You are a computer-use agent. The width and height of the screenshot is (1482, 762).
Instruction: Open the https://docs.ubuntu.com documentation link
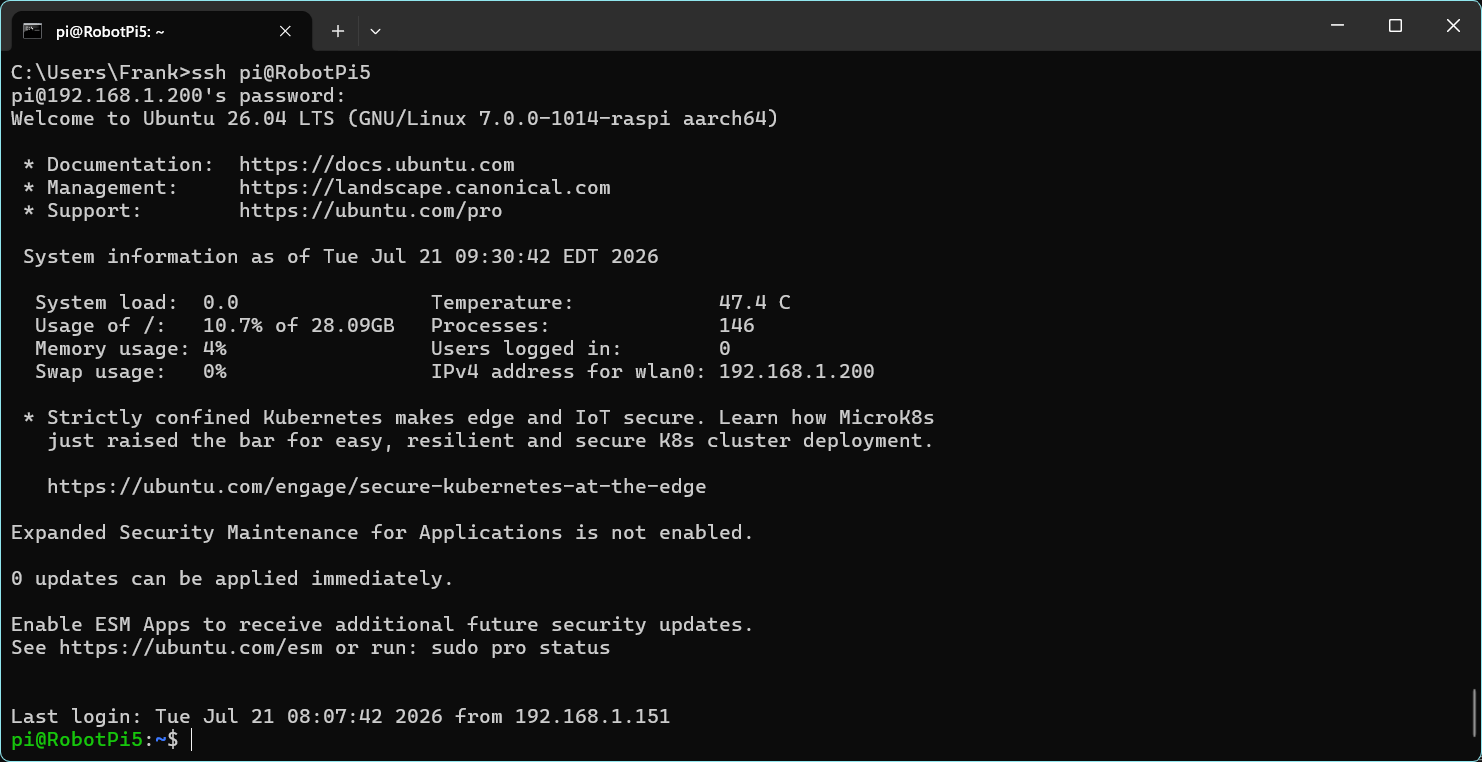tap(377, 164)
